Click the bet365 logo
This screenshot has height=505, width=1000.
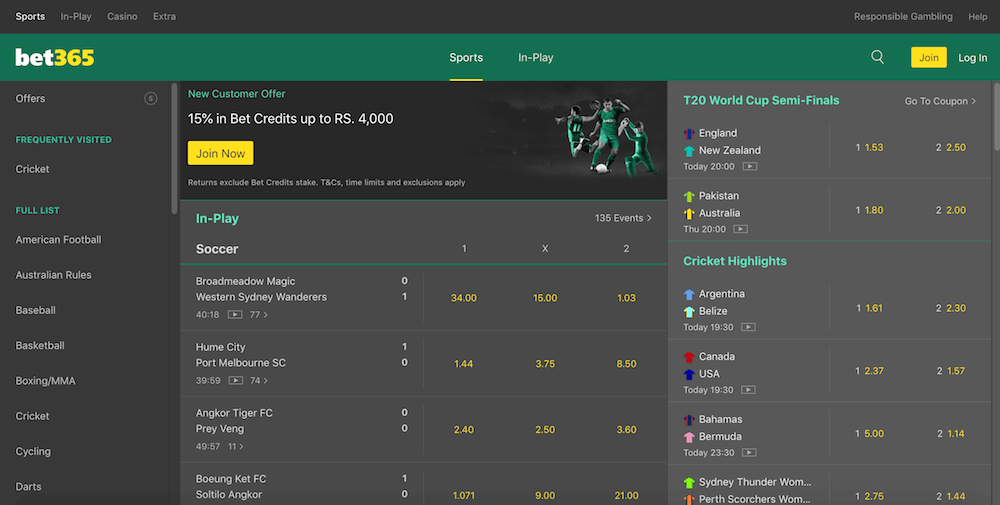[x=55, y=57]
